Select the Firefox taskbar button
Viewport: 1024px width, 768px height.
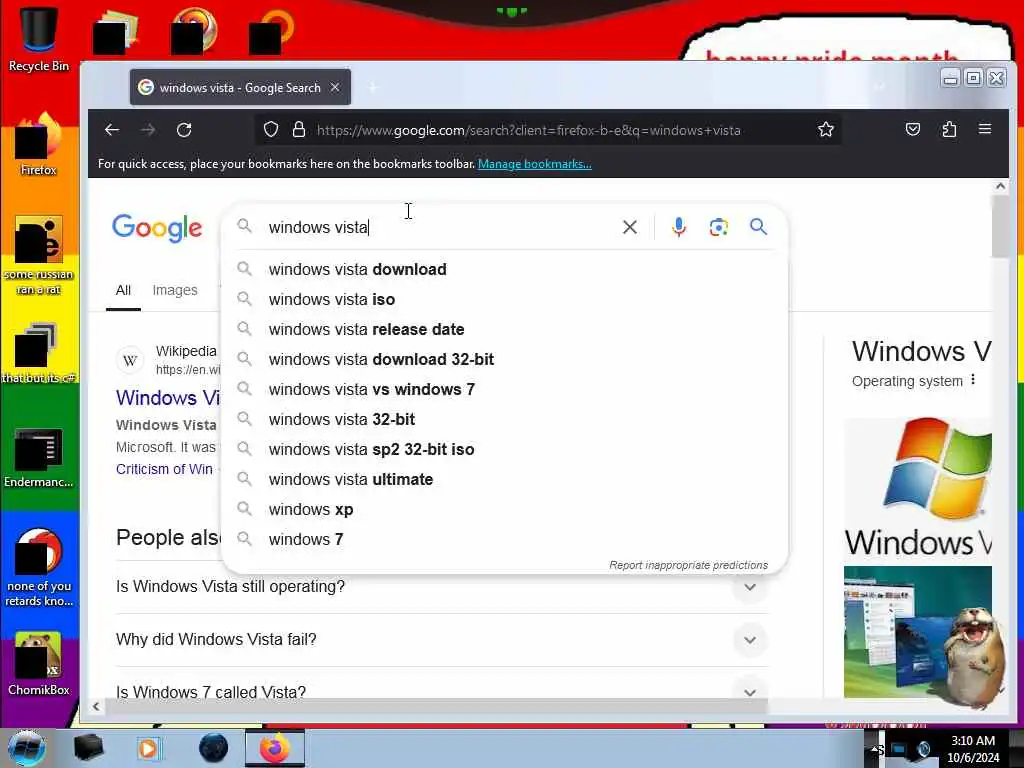click(275, 748)
